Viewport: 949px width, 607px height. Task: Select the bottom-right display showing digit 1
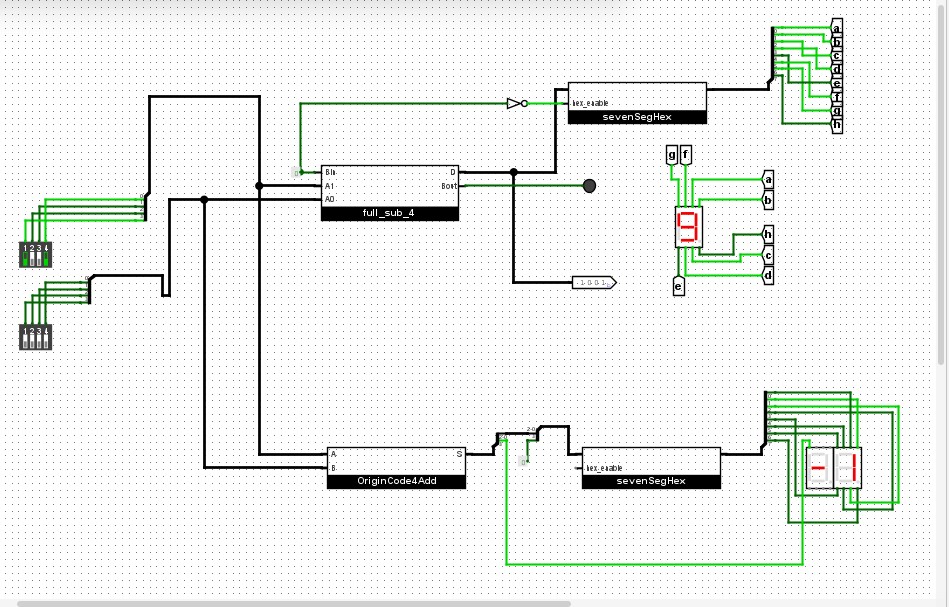[847, 468]
